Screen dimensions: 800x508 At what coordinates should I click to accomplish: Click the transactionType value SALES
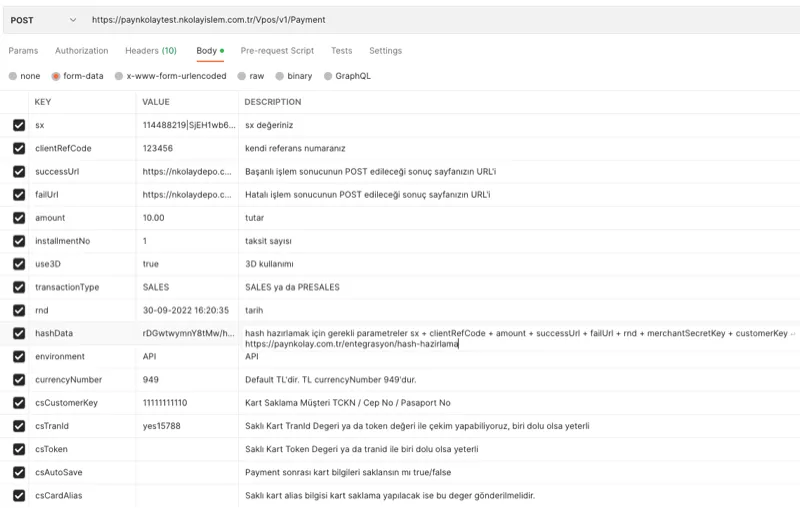click(186, 287)
